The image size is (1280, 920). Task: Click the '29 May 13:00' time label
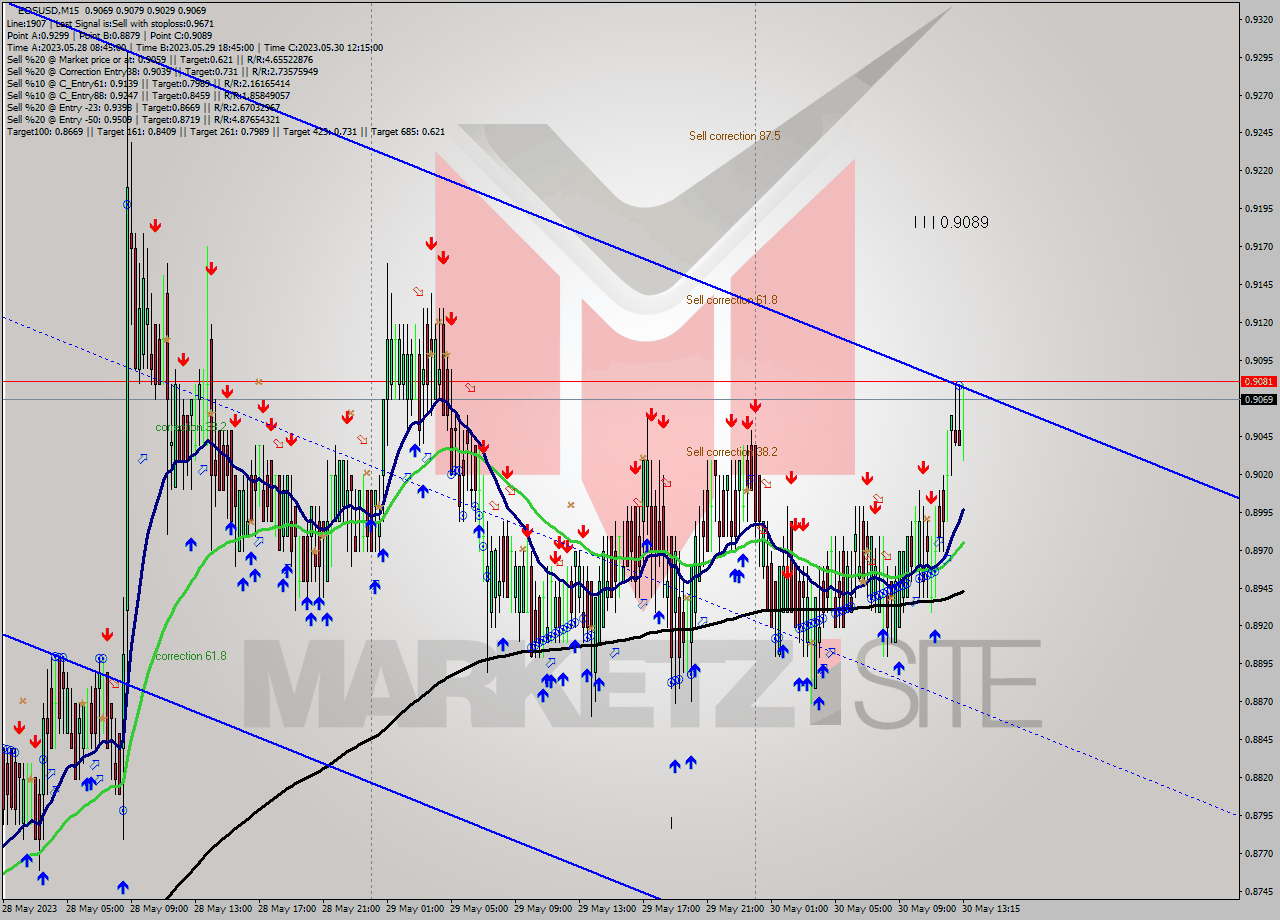(607, 909)
